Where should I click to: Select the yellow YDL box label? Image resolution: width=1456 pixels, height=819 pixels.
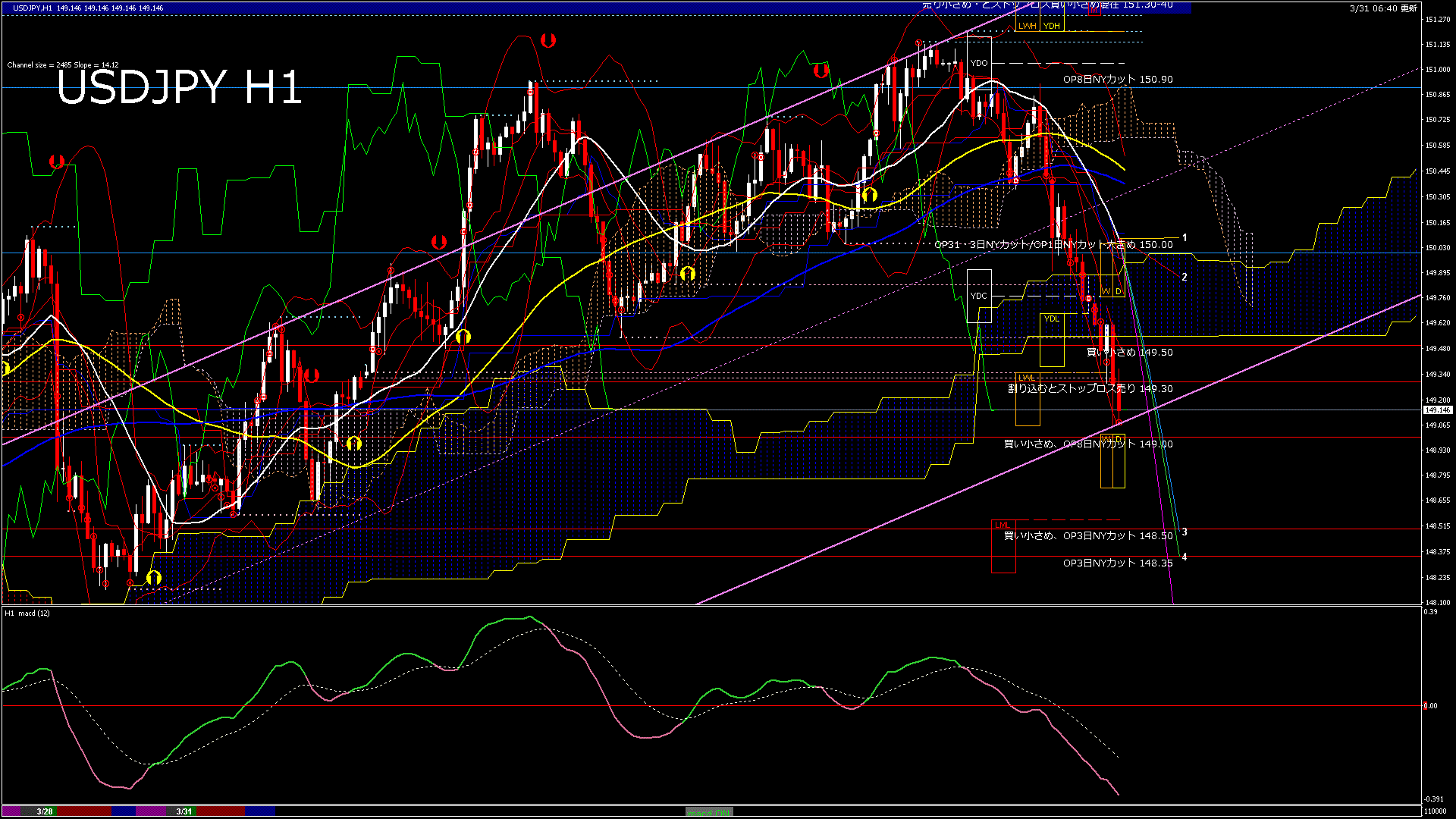click(x=1051, y=318)
